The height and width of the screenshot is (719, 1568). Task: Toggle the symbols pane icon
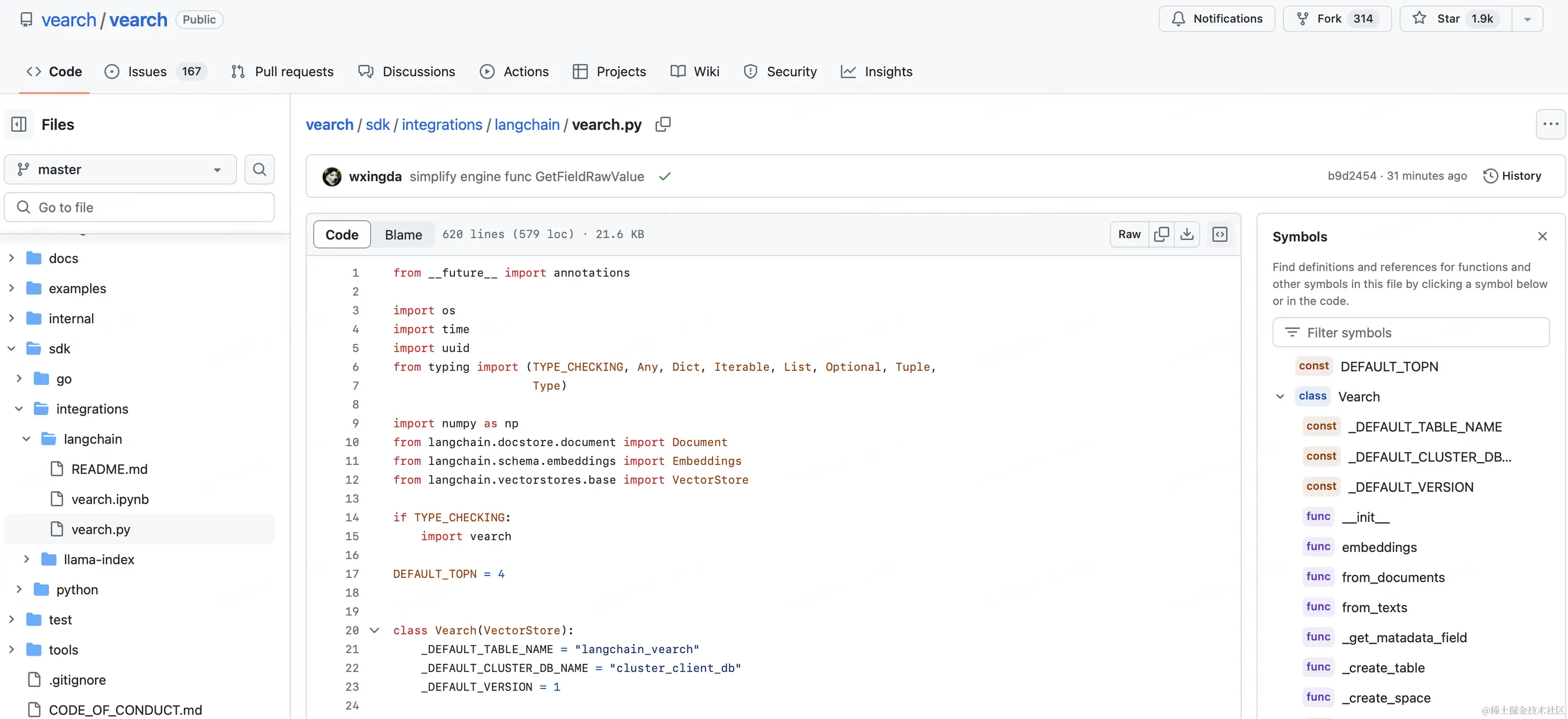coord(1220,234)
